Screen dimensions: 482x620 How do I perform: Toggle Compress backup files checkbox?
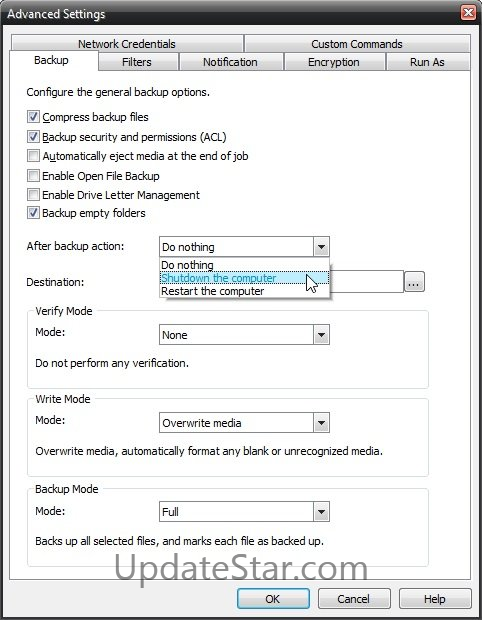[x=33, y=117]
